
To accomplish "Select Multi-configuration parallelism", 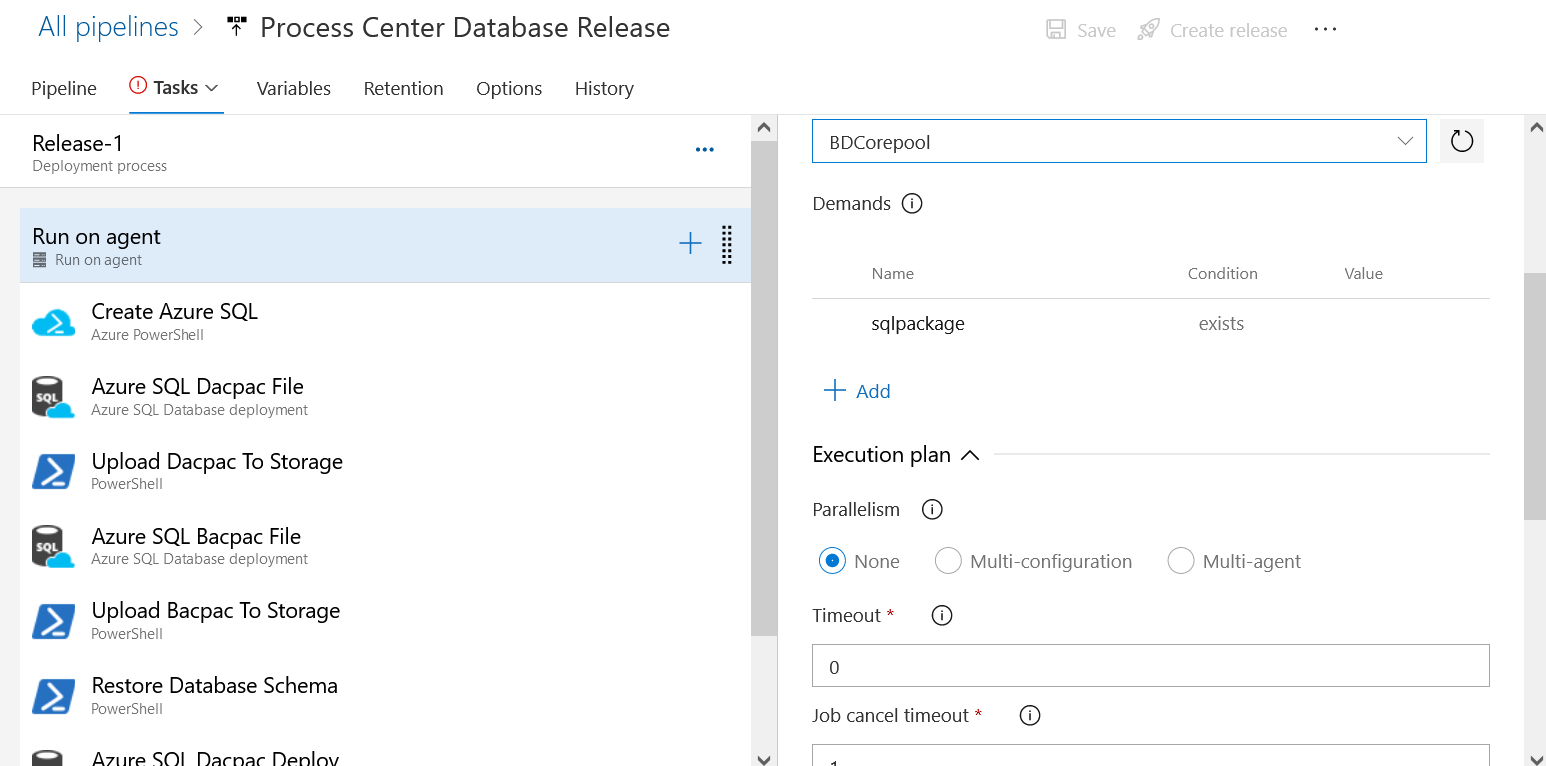I will point(948,561).
